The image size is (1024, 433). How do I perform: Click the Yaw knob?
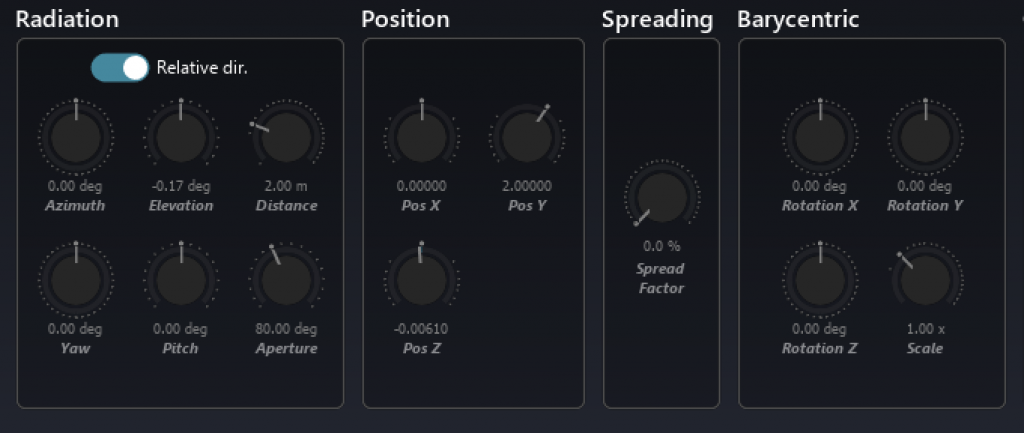[x=76, y=280]
